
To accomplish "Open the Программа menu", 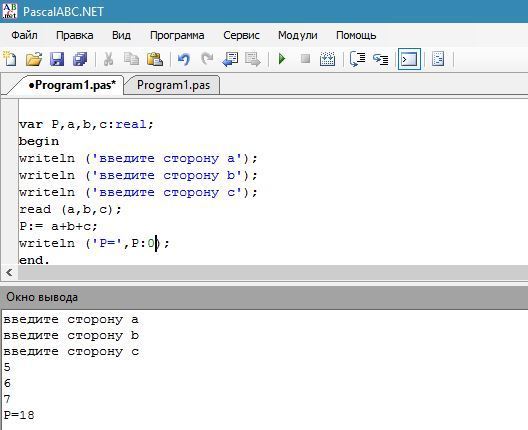I will pyautogui.click(x=177, y=35).
